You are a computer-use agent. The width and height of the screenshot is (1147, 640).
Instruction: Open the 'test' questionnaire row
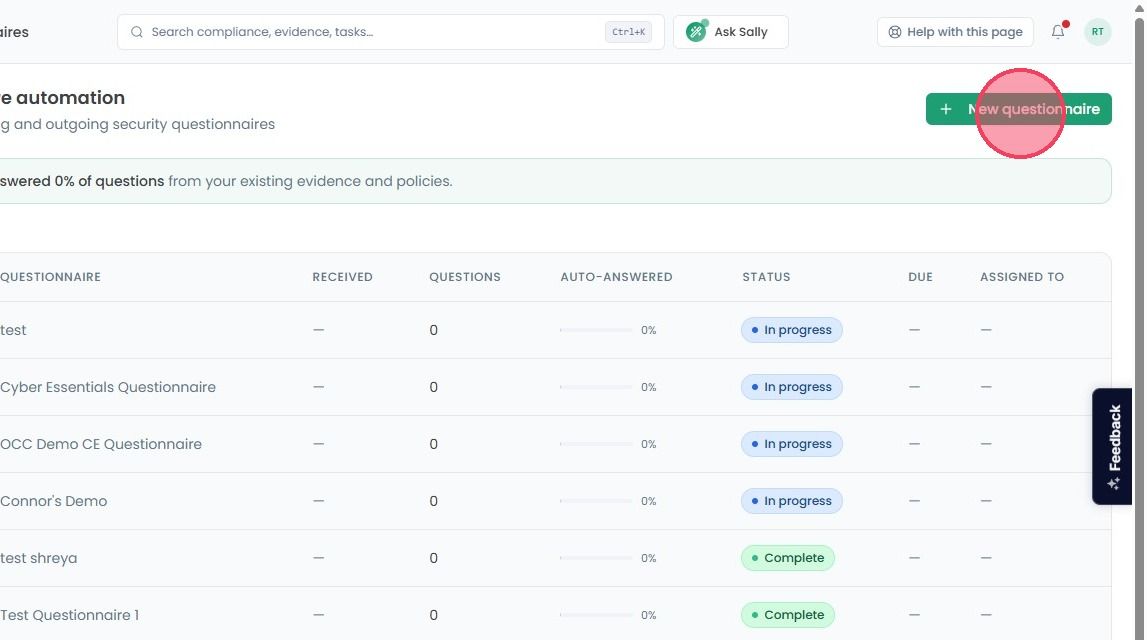(x=555, y=330)
